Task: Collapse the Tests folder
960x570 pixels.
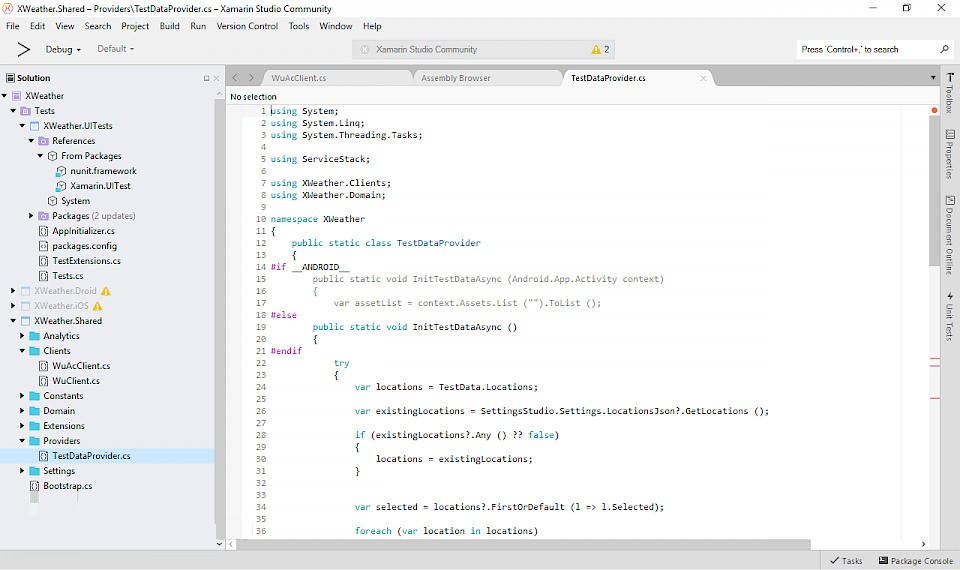Action: tap(13, 111)
